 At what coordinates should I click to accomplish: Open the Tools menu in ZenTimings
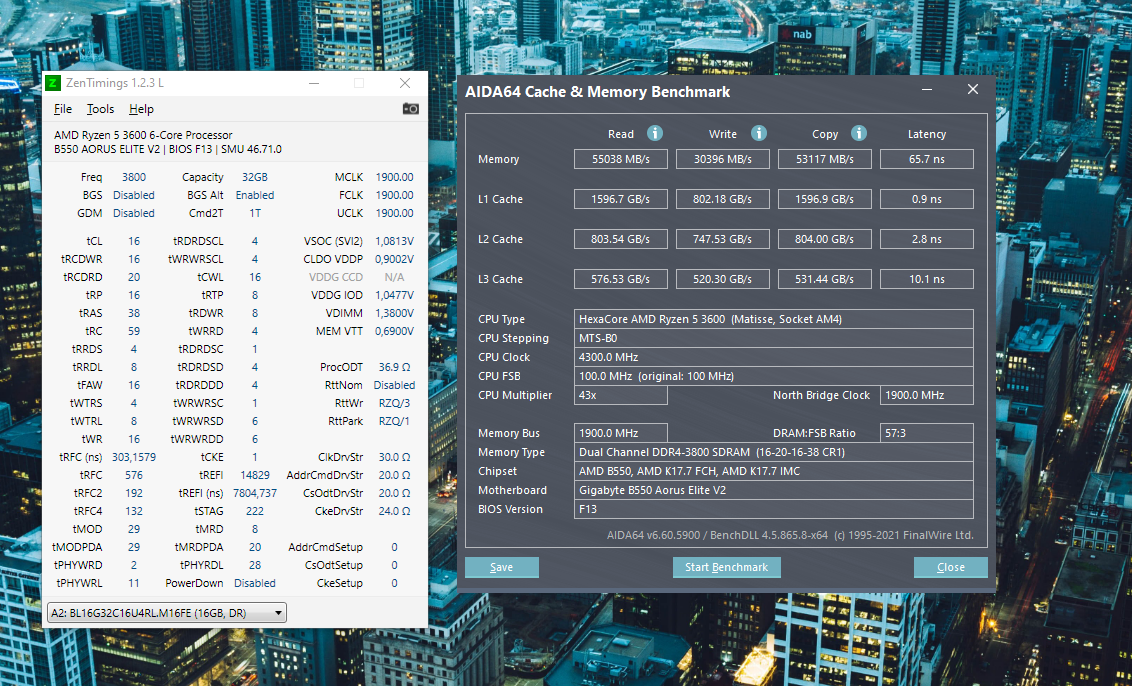click(x=100, y=109)
